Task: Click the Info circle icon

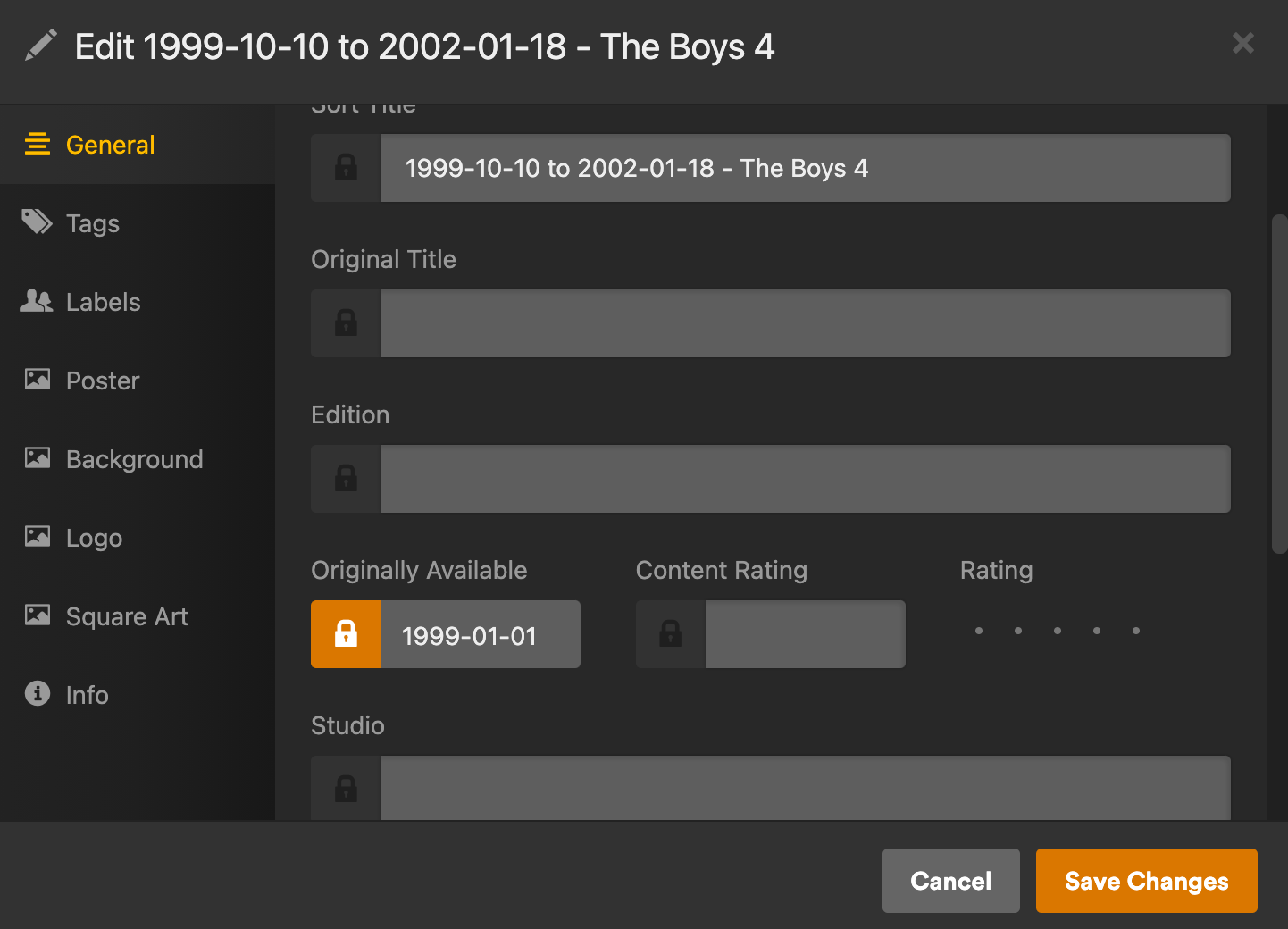Action: (38, 693)
